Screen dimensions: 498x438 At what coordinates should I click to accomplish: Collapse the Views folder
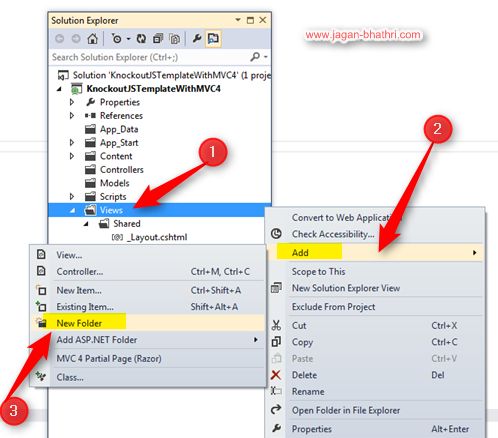[x=72, y=210]
